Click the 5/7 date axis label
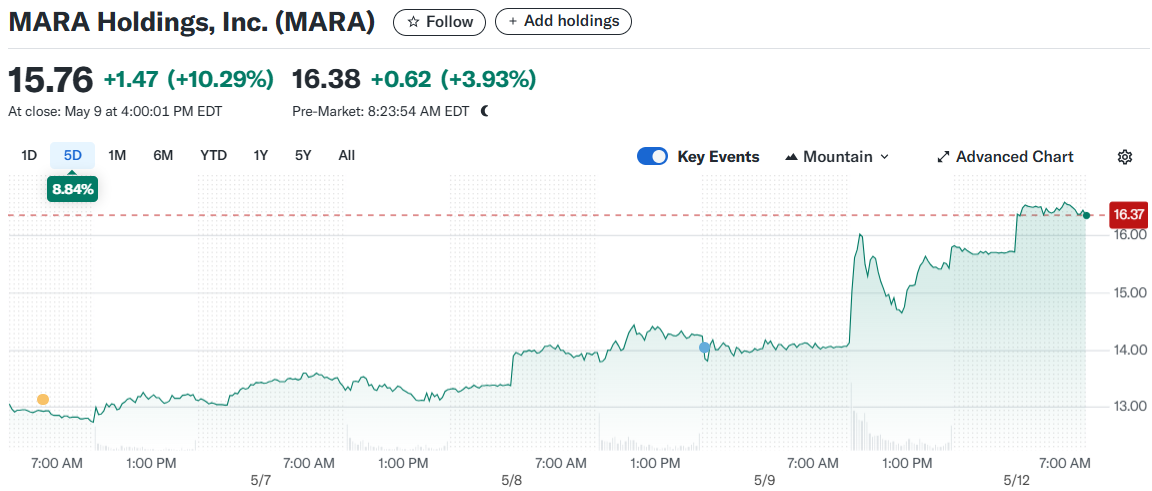Viewport: 1152px width, 491px height. click(x=261, y=481)
